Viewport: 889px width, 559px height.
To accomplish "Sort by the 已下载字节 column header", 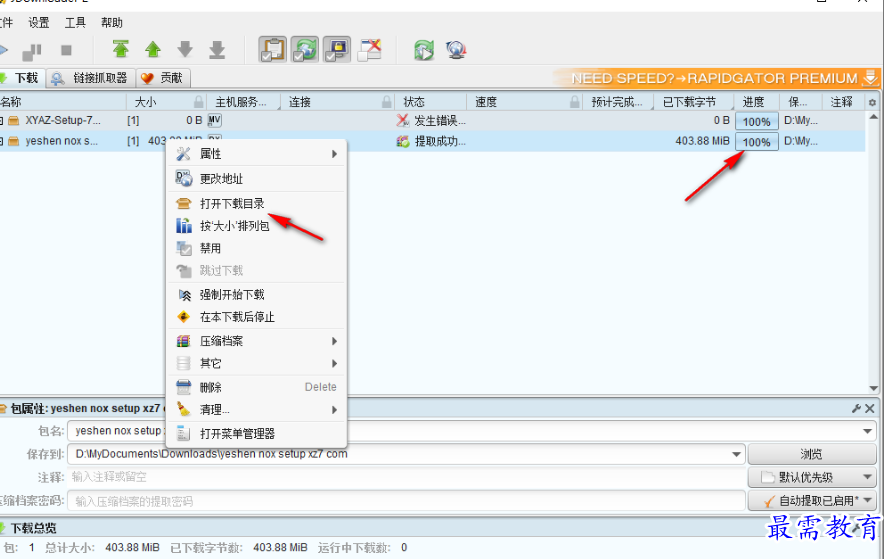I will tap(689, 102).
